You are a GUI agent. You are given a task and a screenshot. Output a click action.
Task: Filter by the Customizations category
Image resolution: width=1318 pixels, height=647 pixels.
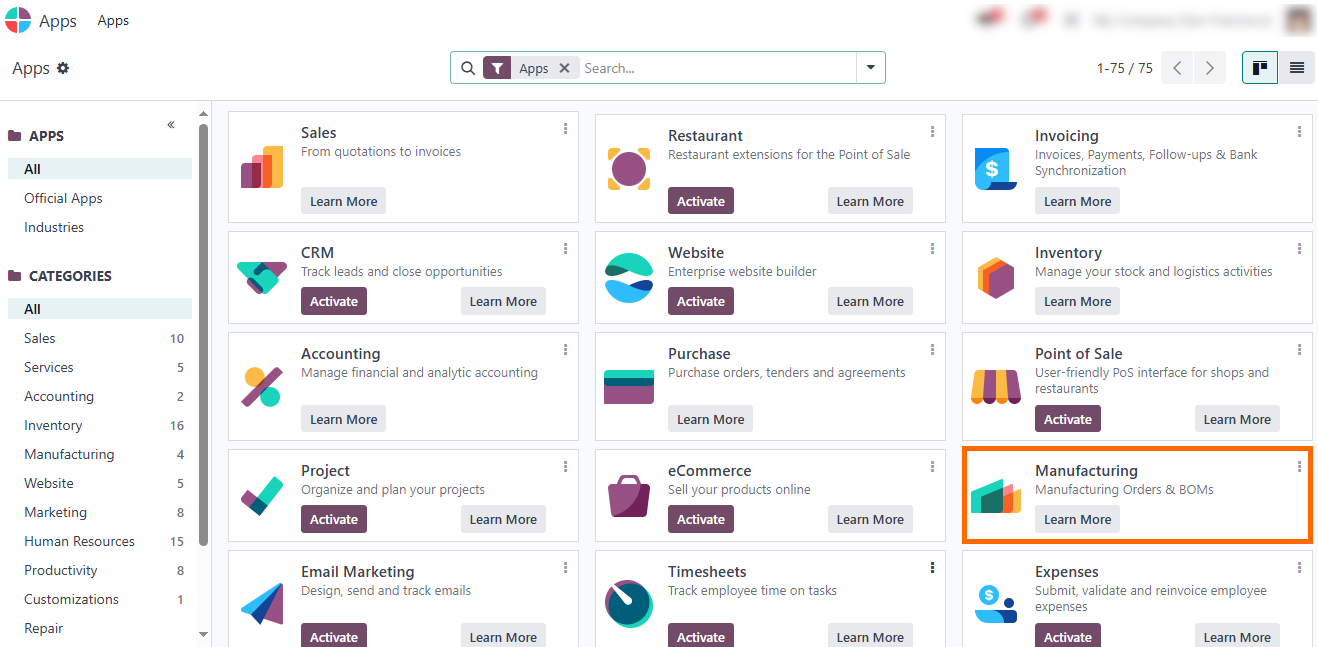tap(100, 599)
